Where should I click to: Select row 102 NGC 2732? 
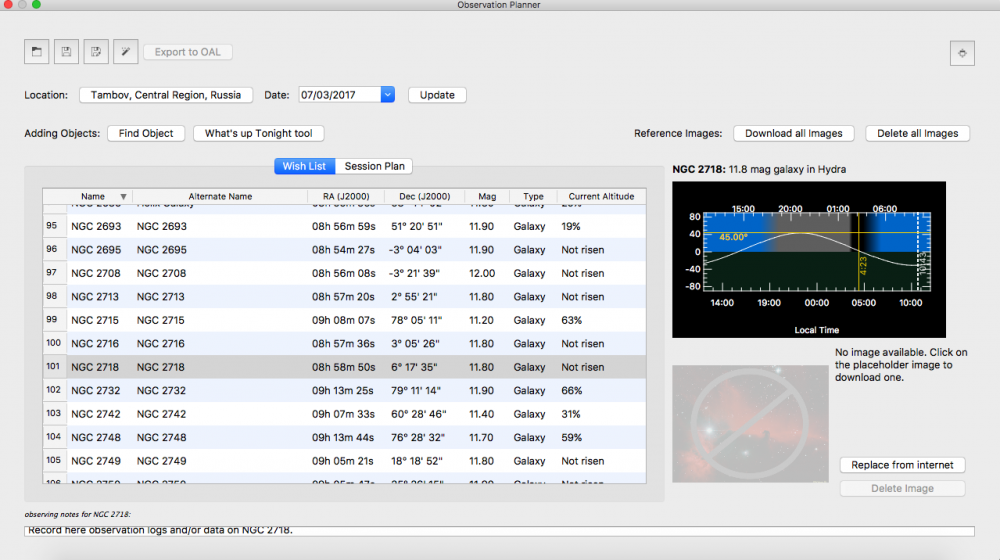tap(344, 390)
